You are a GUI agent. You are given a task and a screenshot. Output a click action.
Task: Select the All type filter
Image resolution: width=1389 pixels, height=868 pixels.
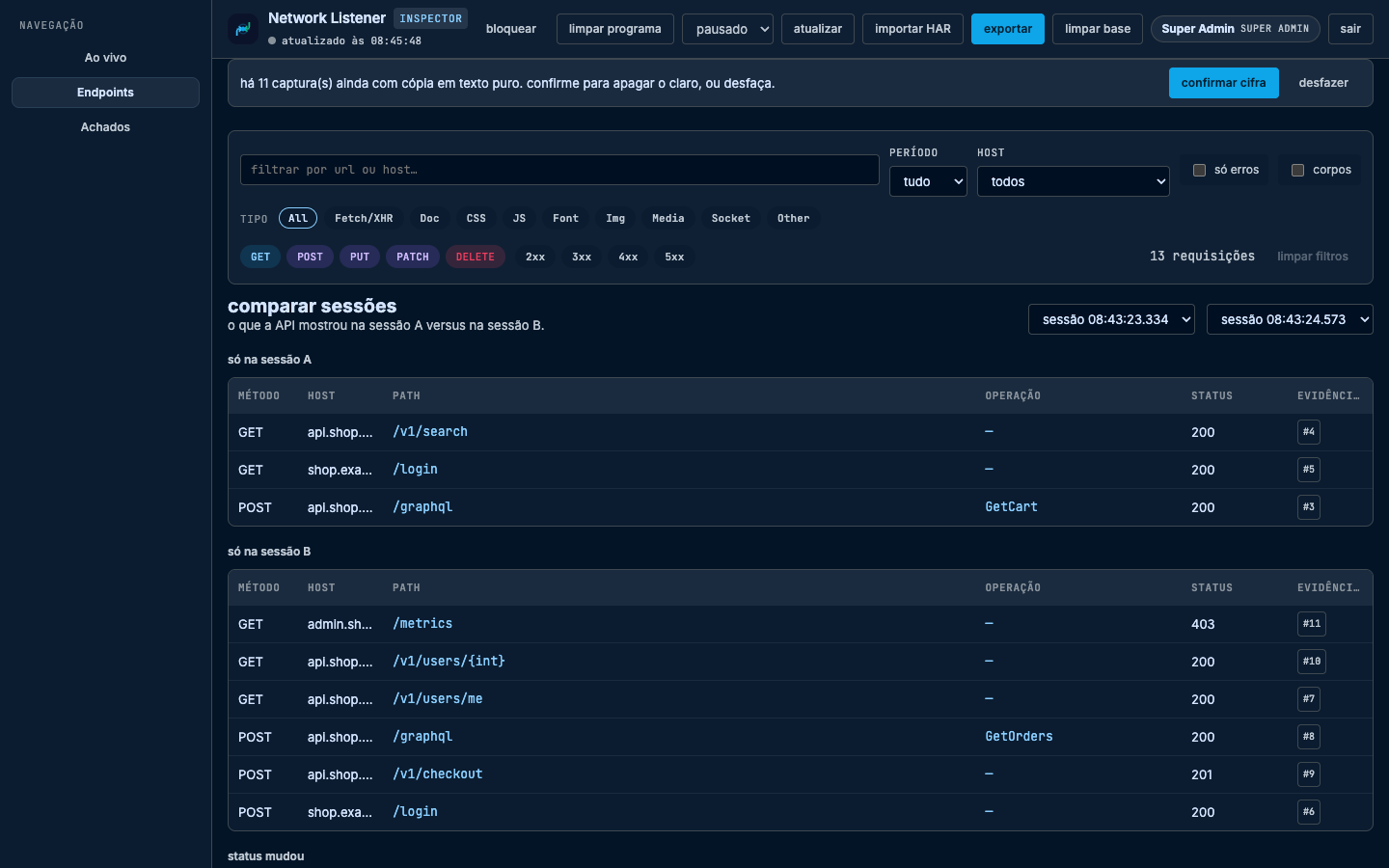click(x=298, y=218)
